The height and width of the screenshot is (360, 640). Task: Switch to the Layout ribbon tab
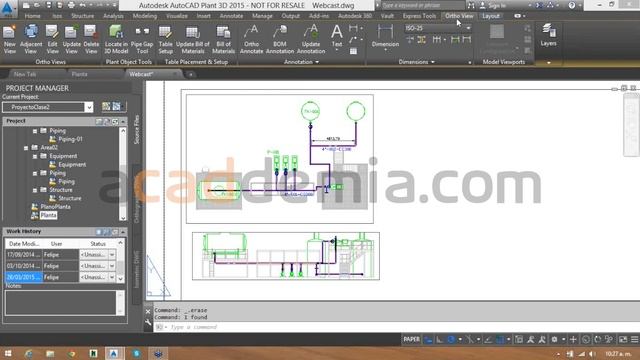pos(490,16)
